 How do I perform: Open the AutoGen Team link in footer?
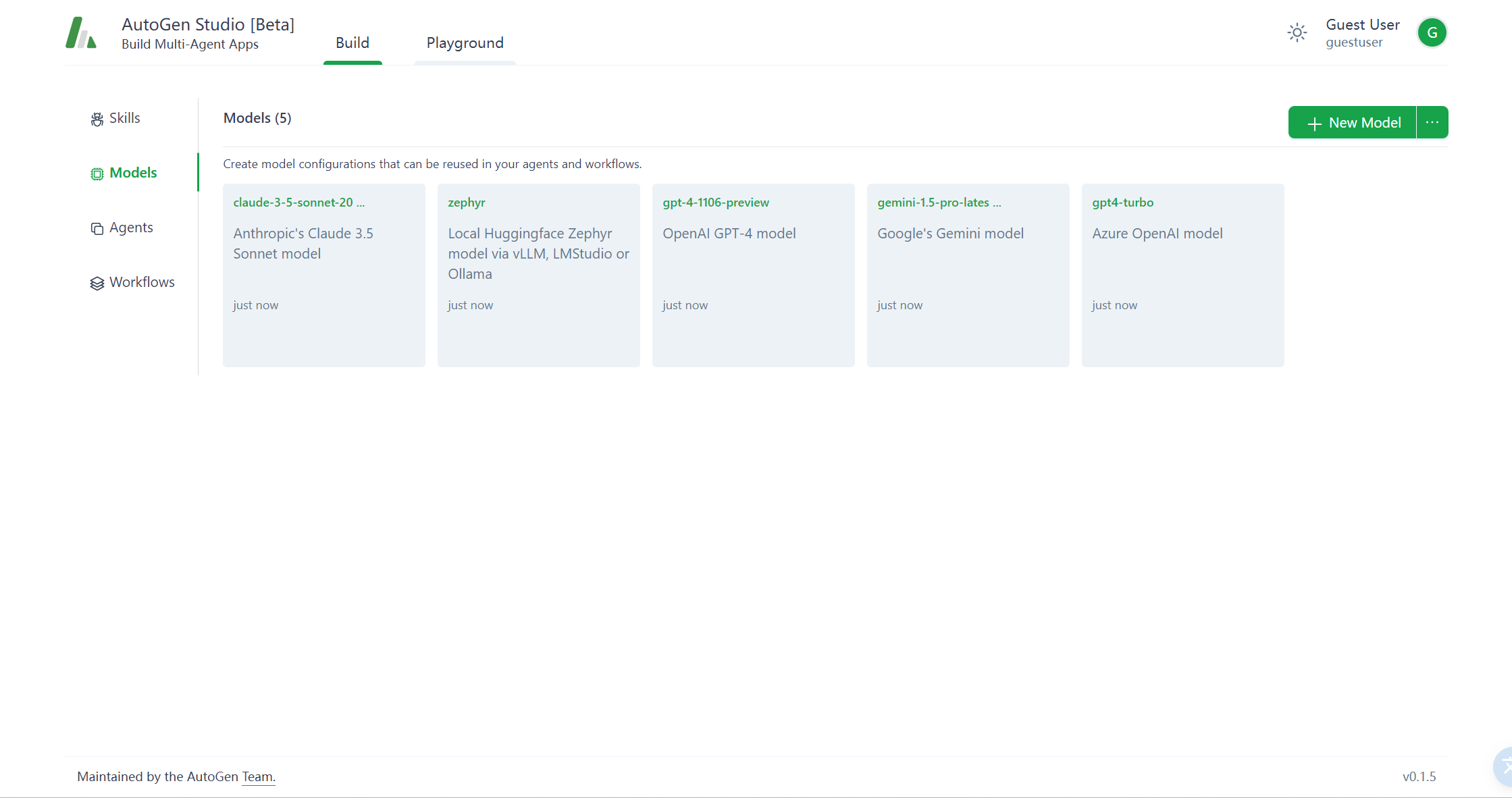tap(258, 776)
